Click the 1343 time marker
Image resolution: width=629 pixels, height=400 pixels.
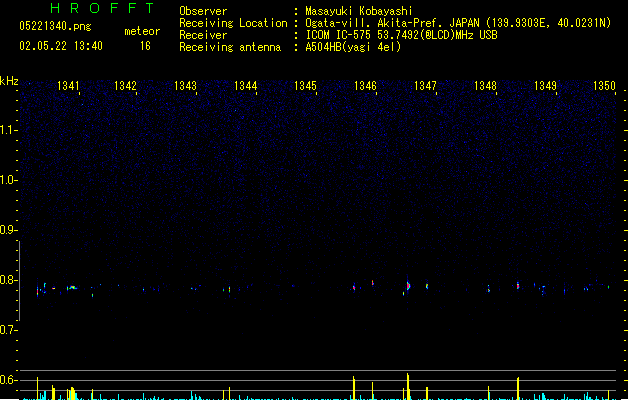(x=185, y=86)
